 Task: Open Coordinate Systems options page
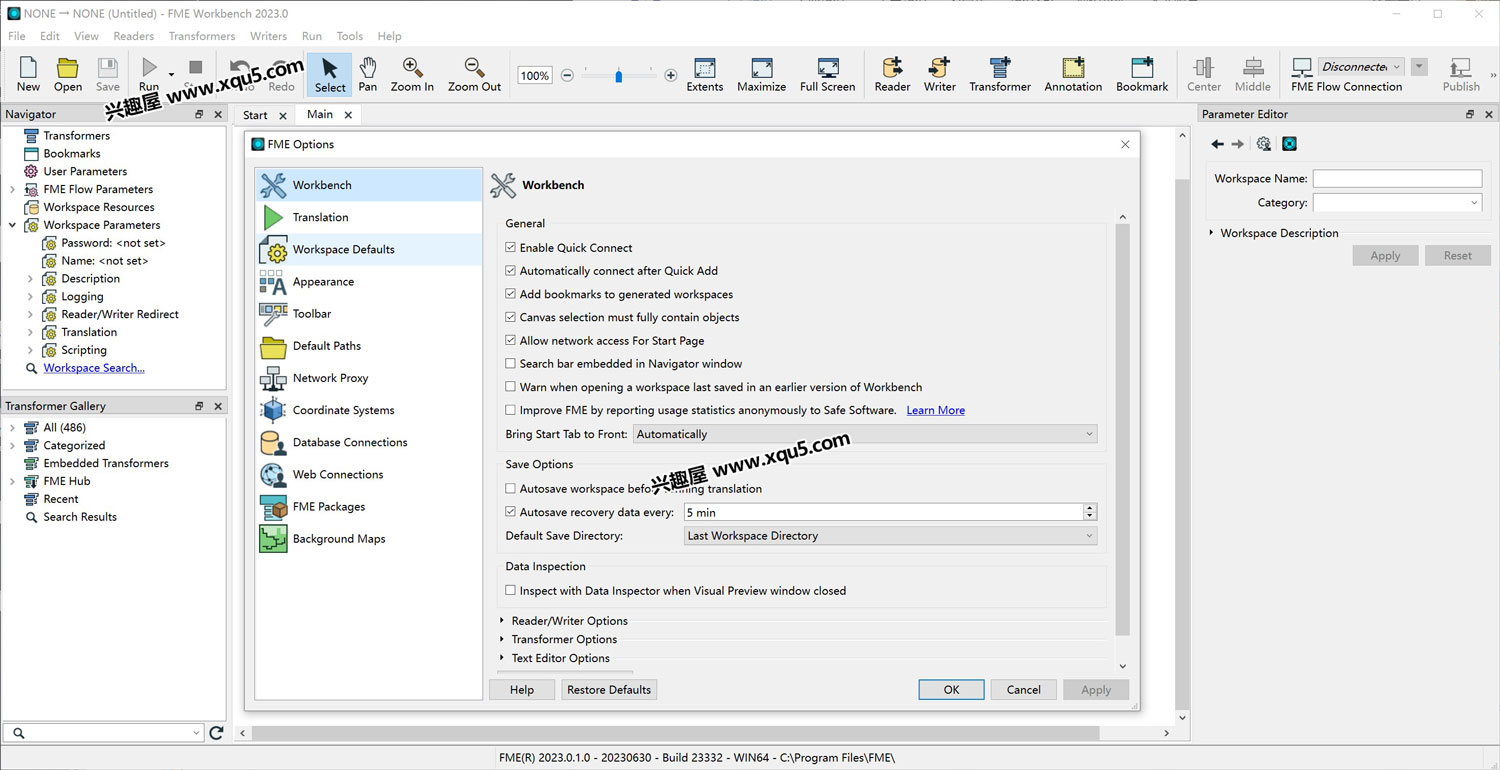(x=369, y=410)
